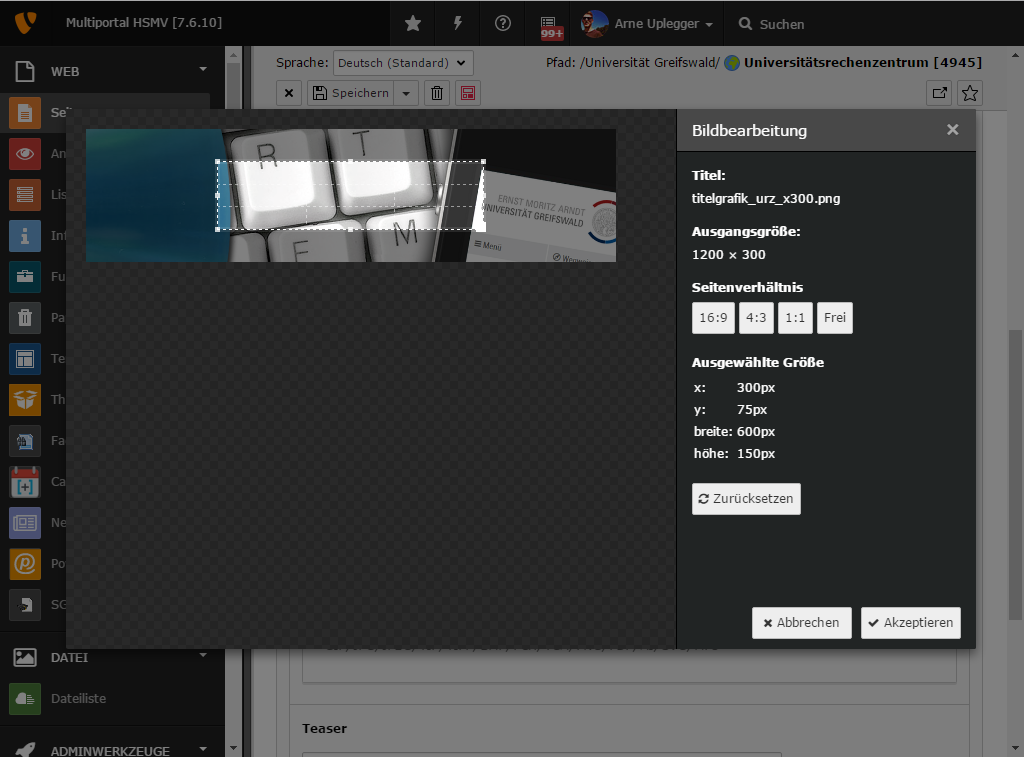
Task: Click Zurücksetzen to reset the crop
Action: (746, 498)
